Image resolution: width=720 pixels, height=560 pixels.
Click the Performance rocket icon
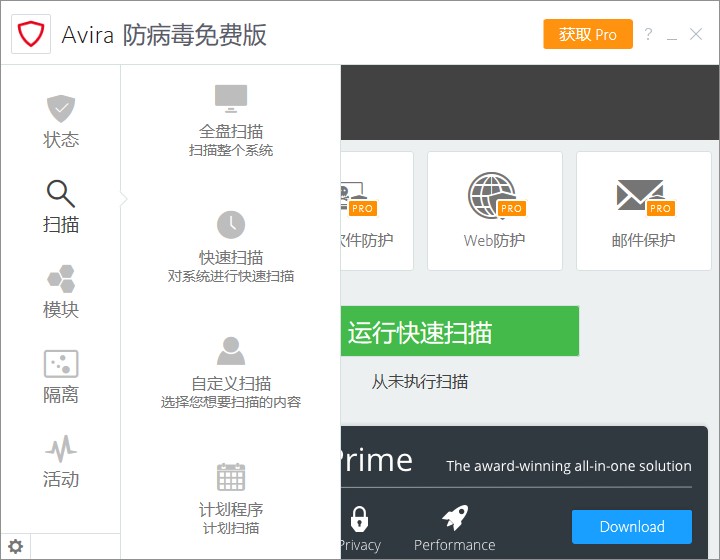click(455, 518)
